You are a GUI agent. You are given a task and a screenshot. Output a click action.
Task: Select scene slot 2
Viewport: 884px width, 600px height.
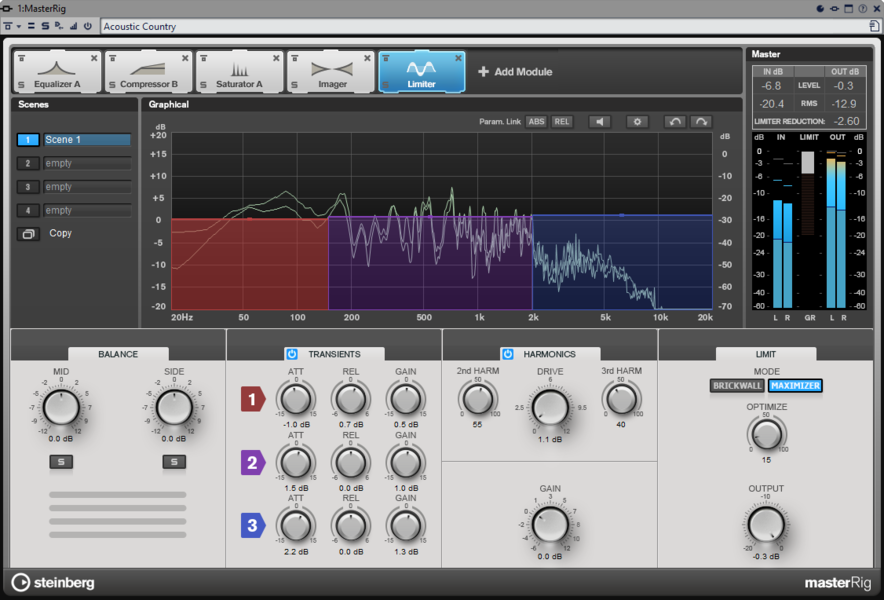(28, 164)
